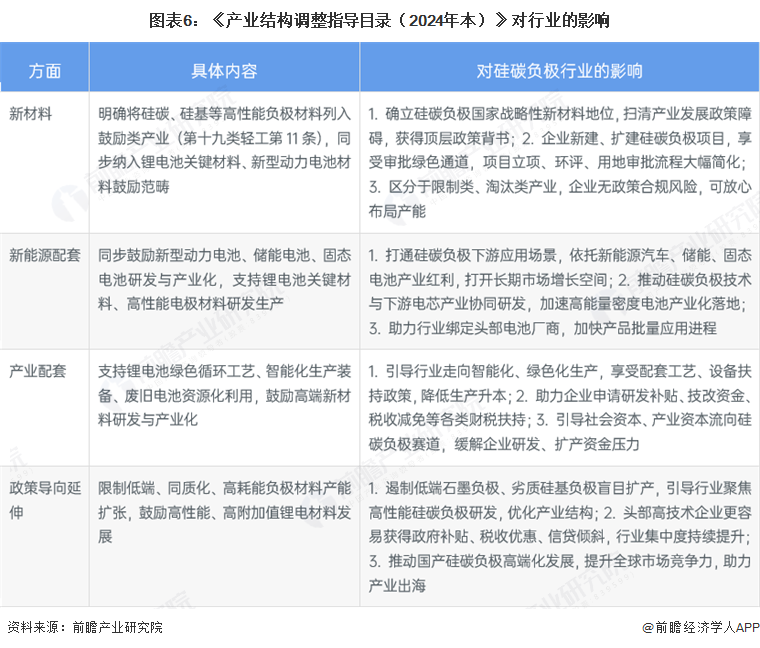Image resolution: width=760 pixels, height=648 pixels.
Task: Click the 新能源配套 row label
Action: pos(45,255)
